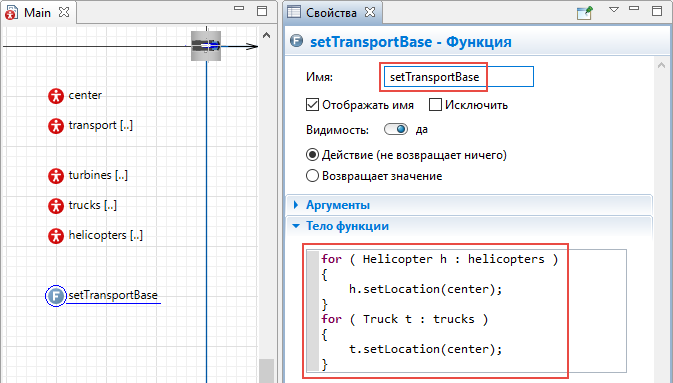Click the transport [..] label
Image resolution: width=673 pixels, height=383 pixels.
coord(101,125)
